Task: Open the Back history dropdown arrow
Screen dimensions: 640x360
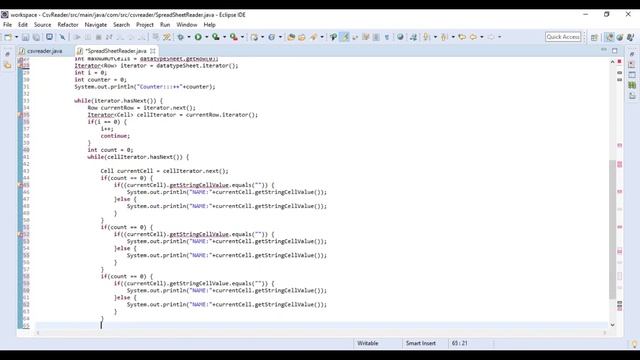Action: (x=482, y=37)
